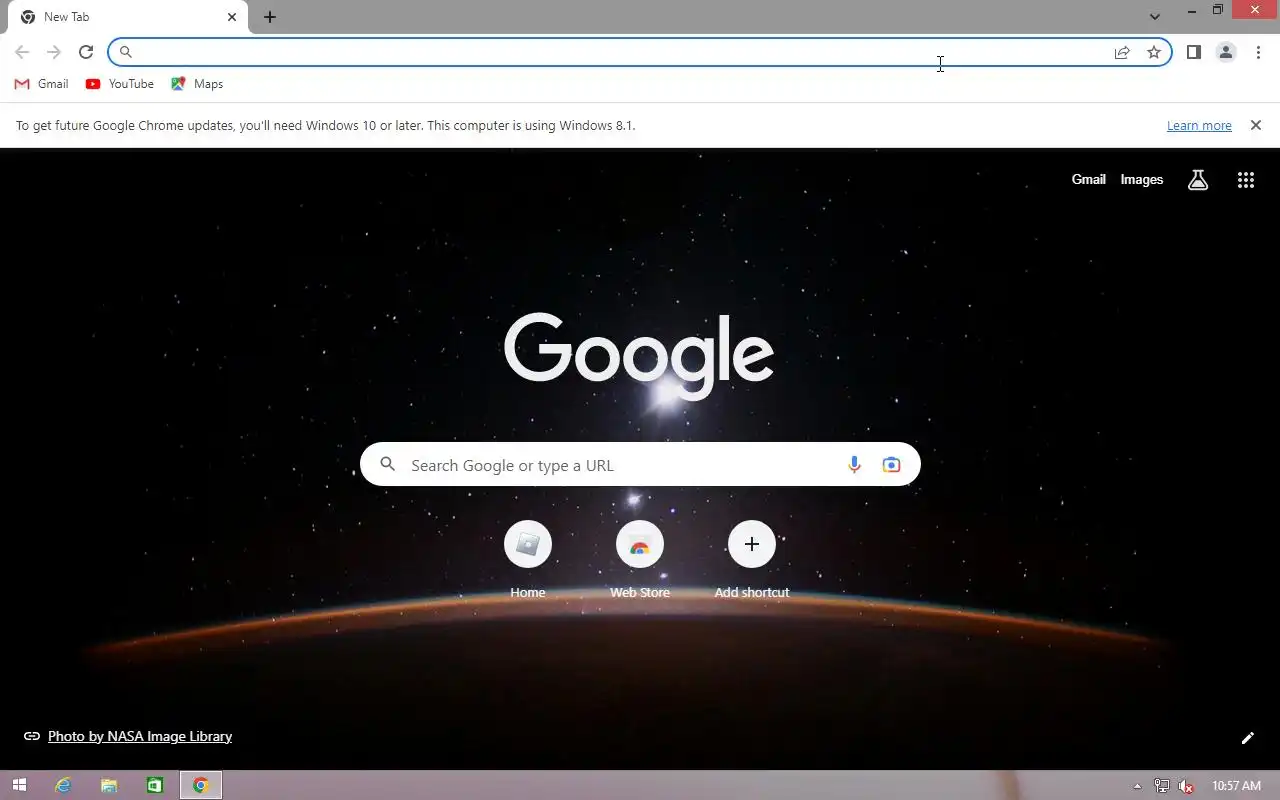The height and width of the screenshot is (800, 1280).
Task: Expand the tab search chevron
Action: [1155, 17]
